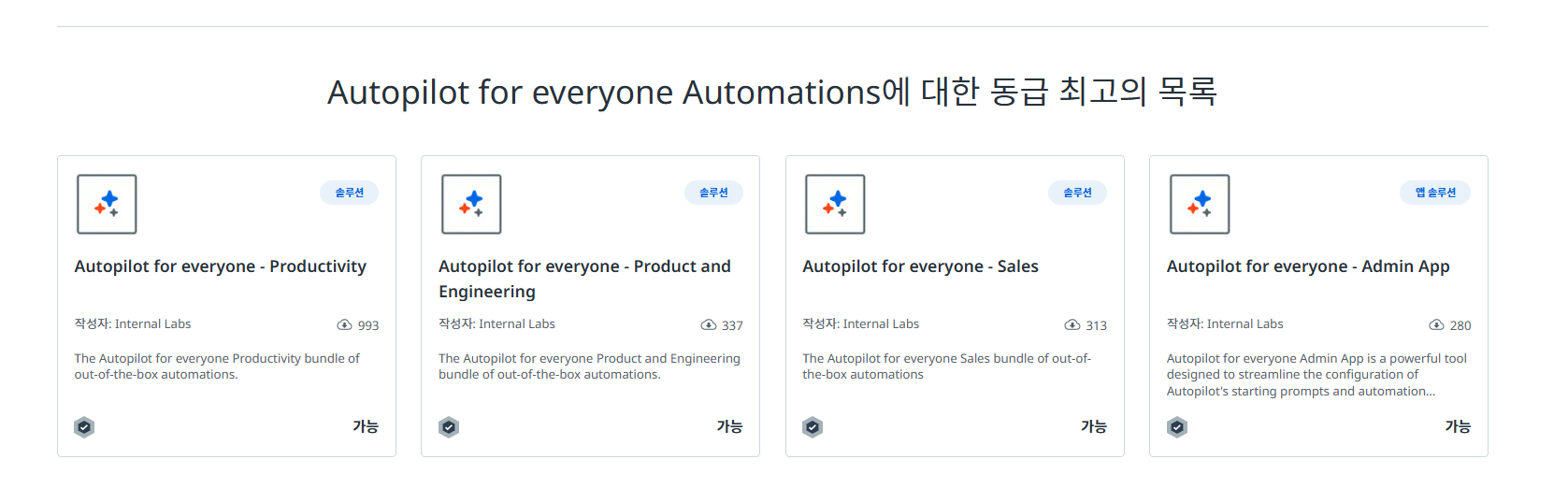This screenshot has height=488, width=1568.
Task: Click the Autopilot for everyone - Admin App logo icon
Action: [1200, 204]
